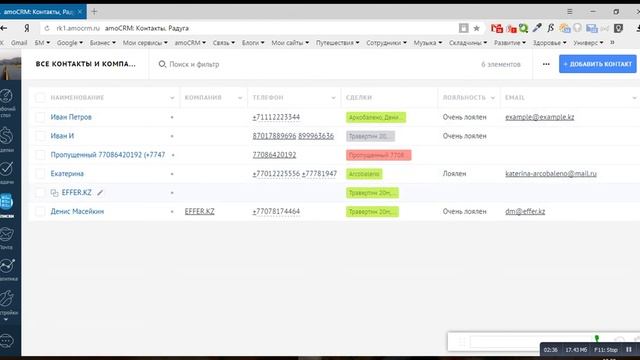This screenshot has height=360, width=640.
Task: Click the red Пропущенный deal tag
Action: 378,155
